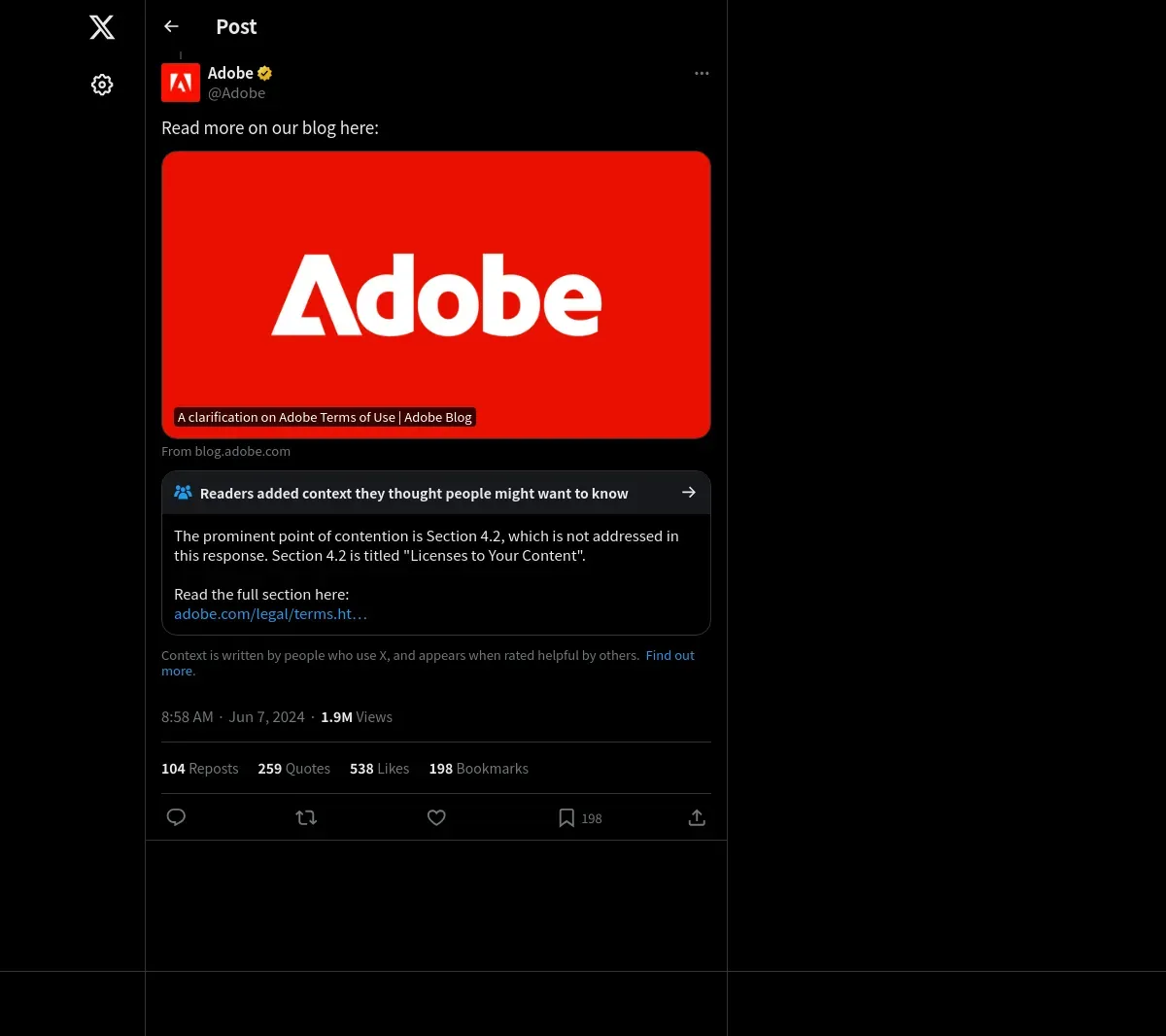
Task: Click the X logo in the sidebar
Action: click(x=102, y=27)
